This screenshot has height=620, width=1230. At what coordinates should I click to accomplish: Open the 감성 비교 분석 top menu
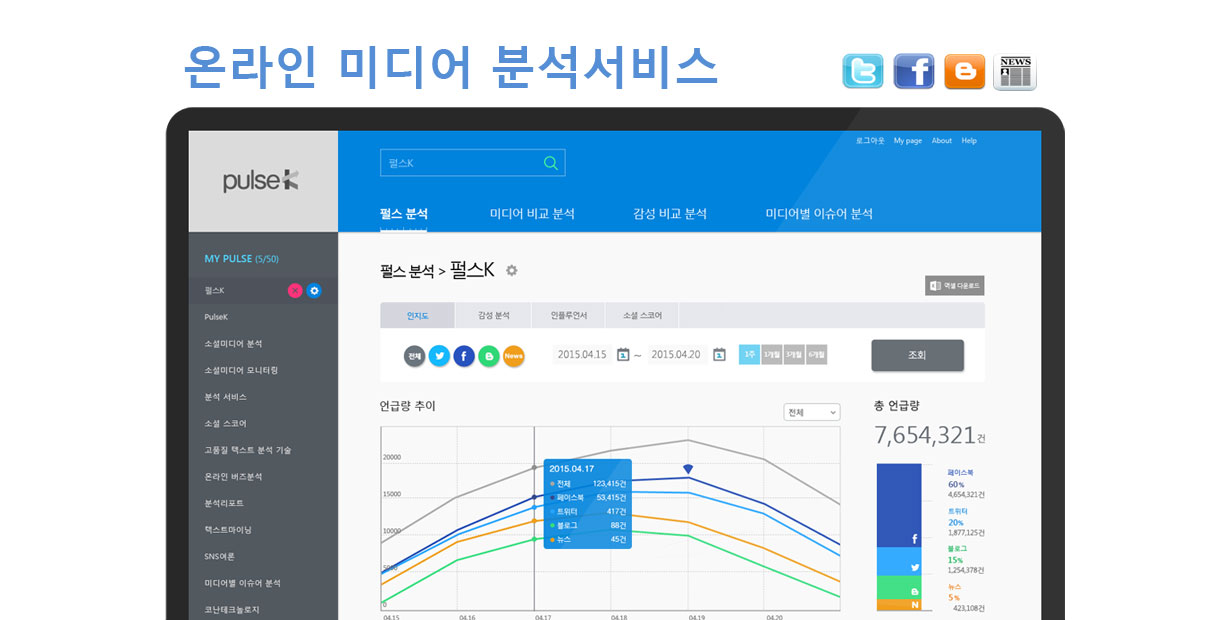pos(669,214)
